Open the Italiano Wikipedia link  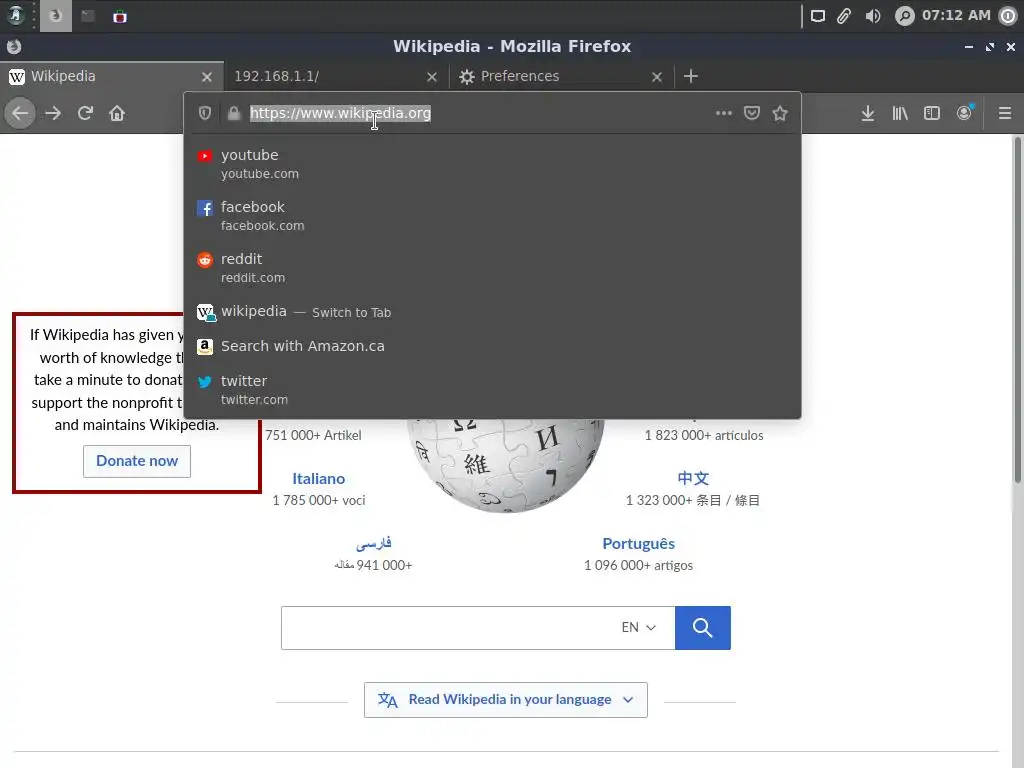(318, 479)
